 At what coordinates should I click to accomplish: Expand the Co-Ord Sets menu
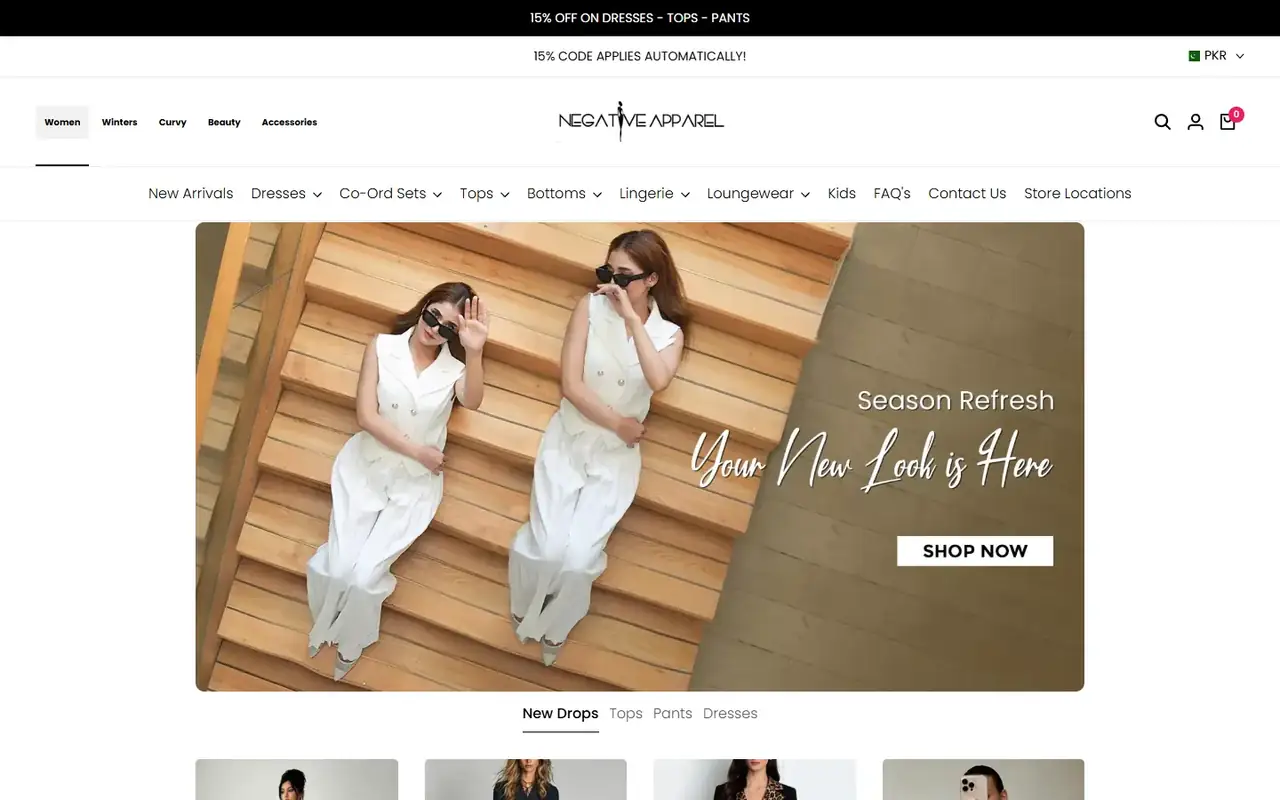click(390, 193)
